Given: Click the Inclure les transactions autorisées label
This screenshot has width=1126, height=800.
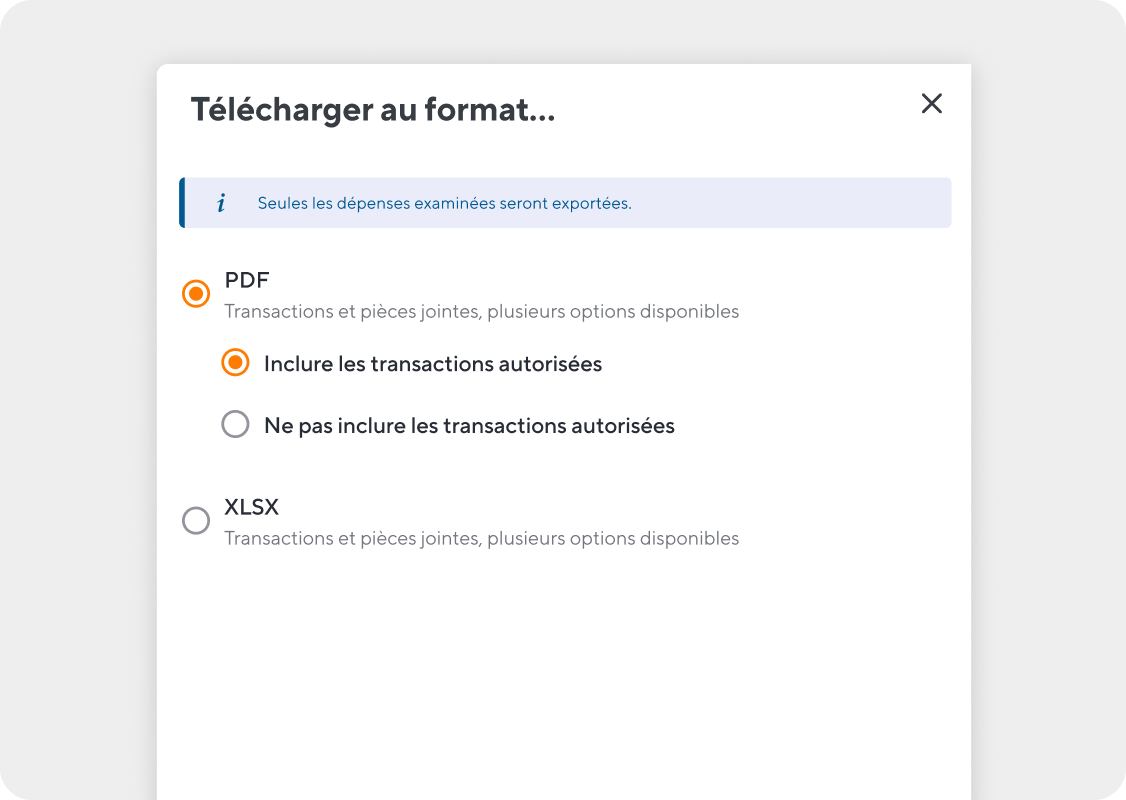Looking at the screenshot, I should click(x=433, y=364).
